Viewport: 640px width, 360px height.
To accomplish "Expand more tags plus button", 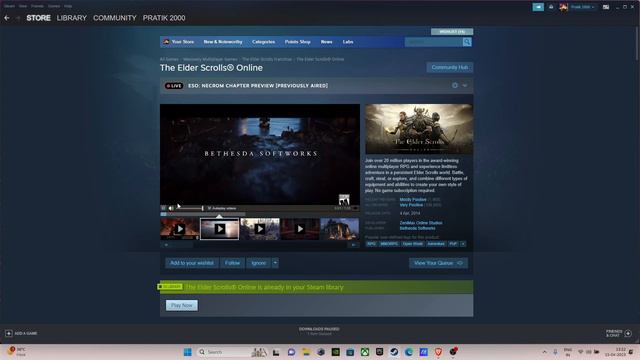I will (x=463, y=244).
